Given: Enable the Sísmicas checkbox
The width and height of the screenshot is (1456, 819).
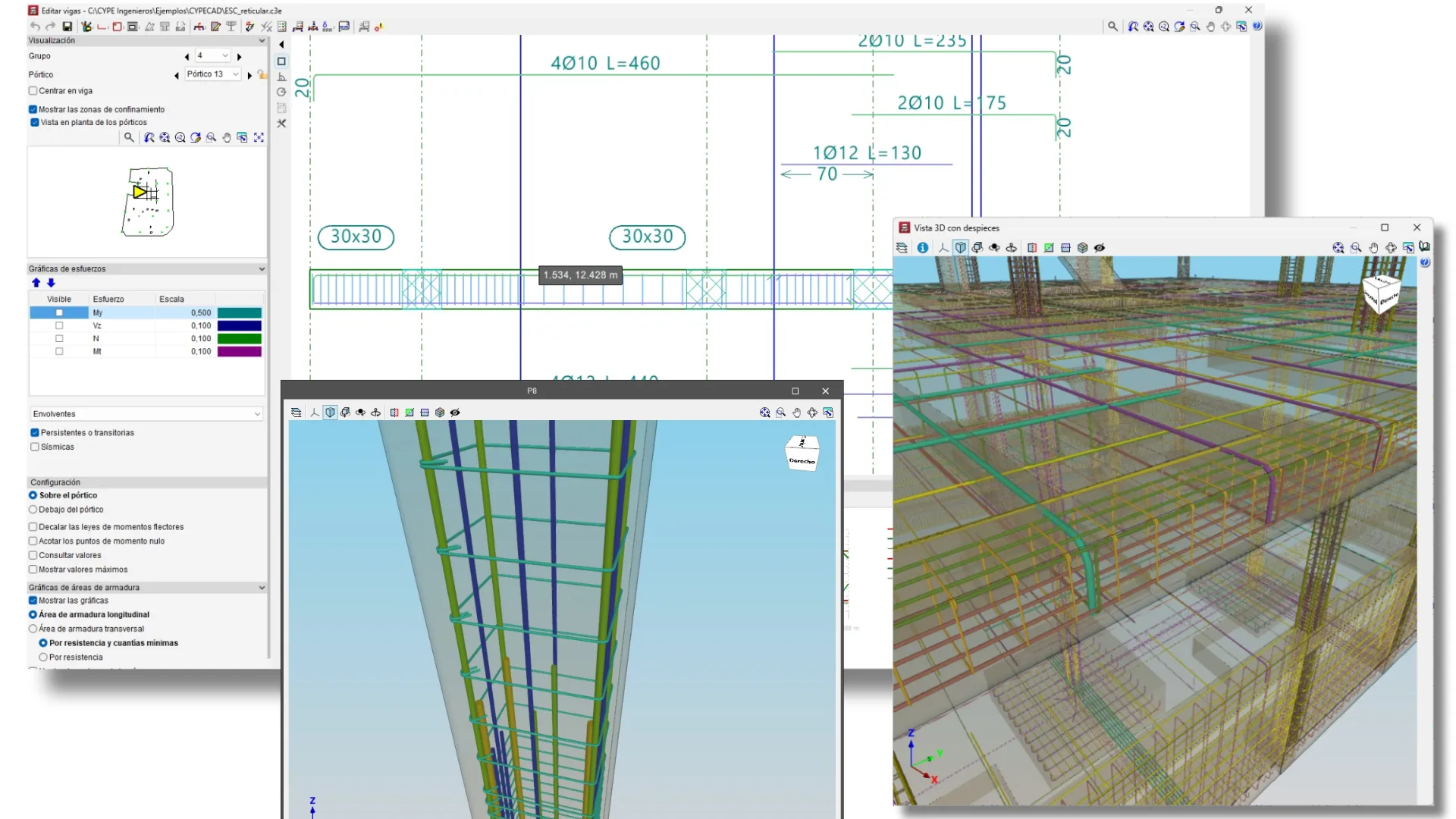Looking at the screenshot, I should point(35,447).
